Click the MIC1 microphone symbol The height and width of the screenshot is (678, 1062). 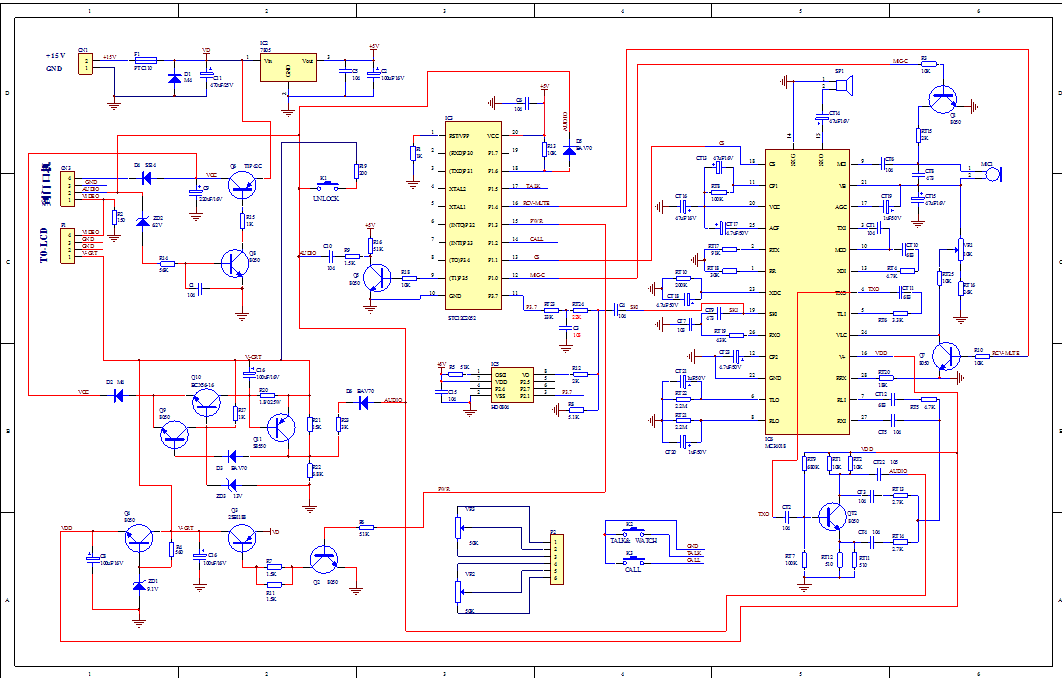[994, 173]
